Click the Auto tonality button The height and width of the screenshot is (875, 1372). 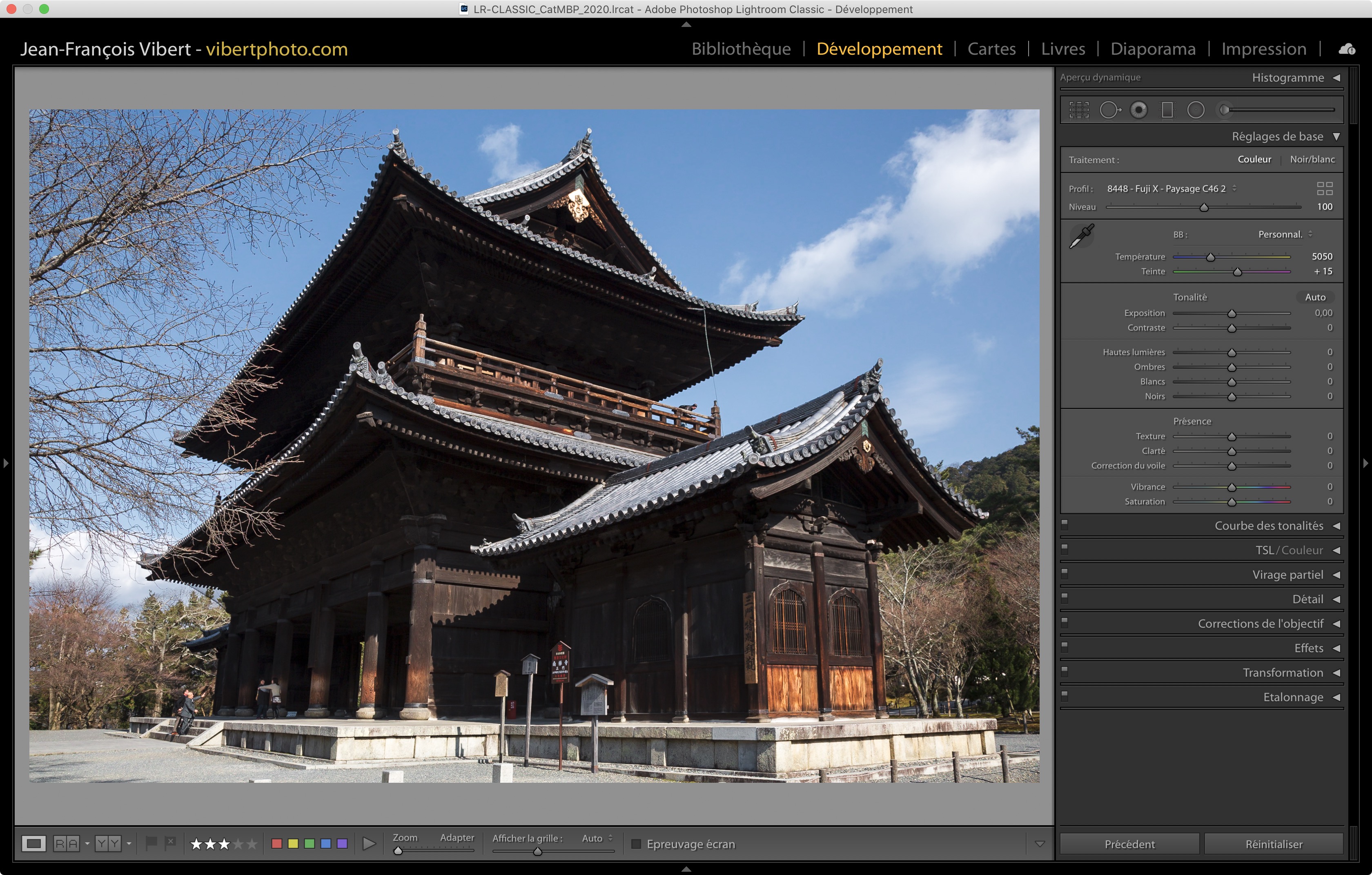[x=1314, y=297]
